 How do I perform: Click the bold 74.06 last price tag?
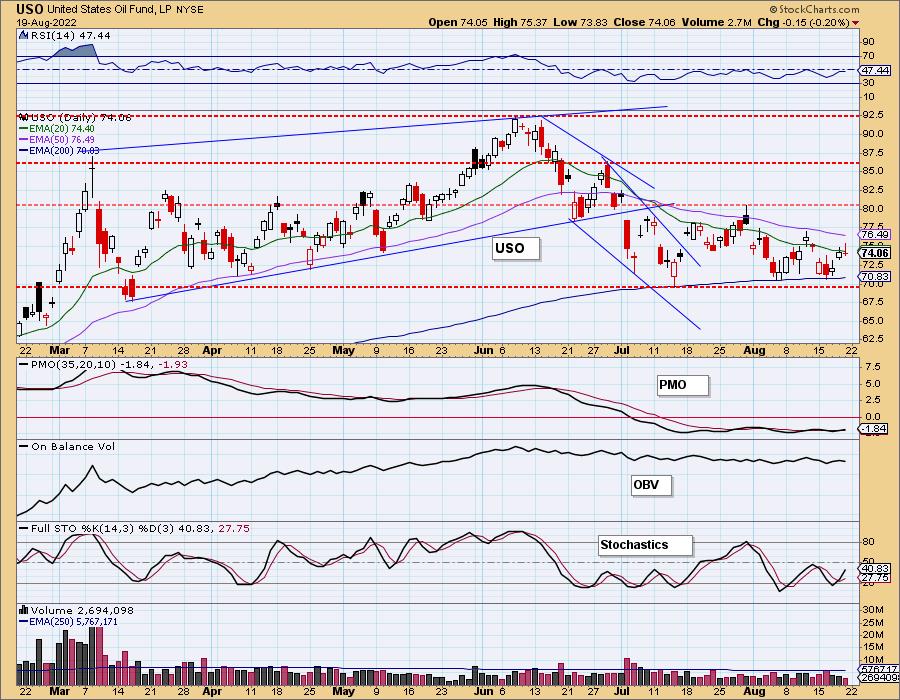tap(875, 253)
